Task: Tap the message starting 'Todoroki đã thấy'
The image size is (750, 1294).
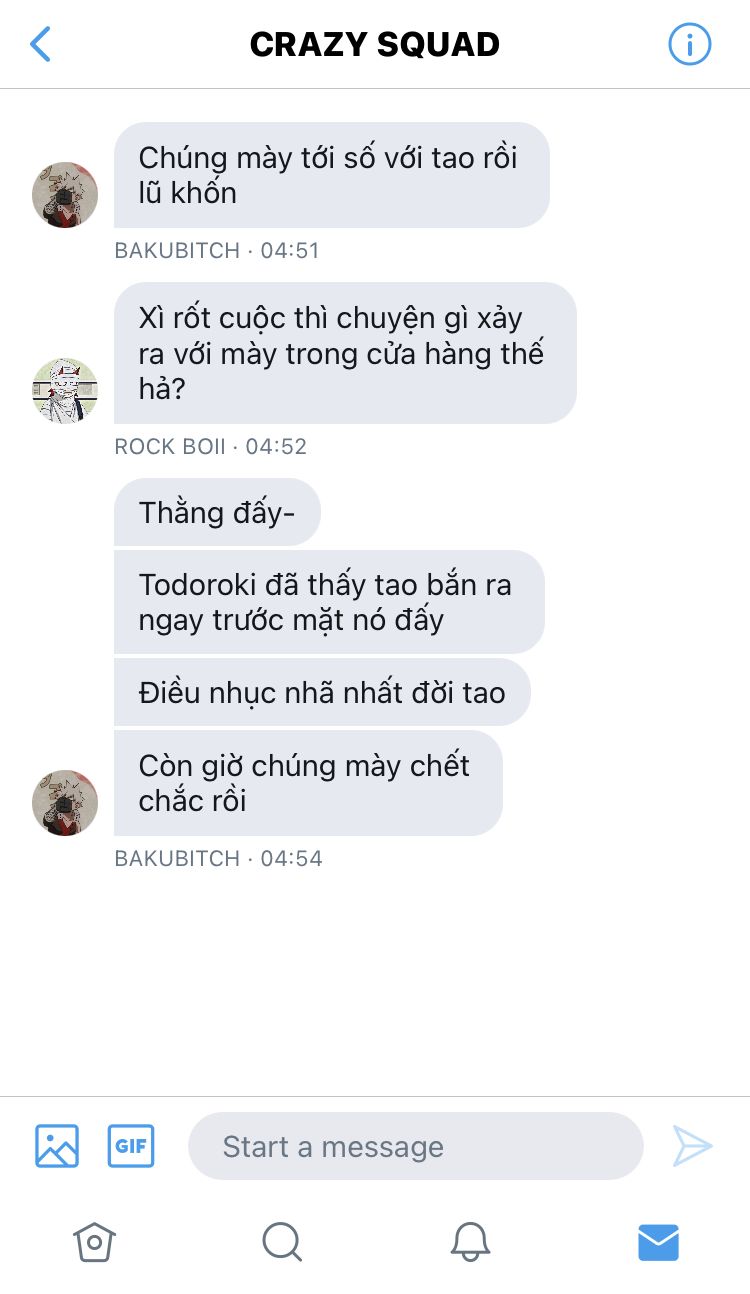Action: (x=329, y=602)
